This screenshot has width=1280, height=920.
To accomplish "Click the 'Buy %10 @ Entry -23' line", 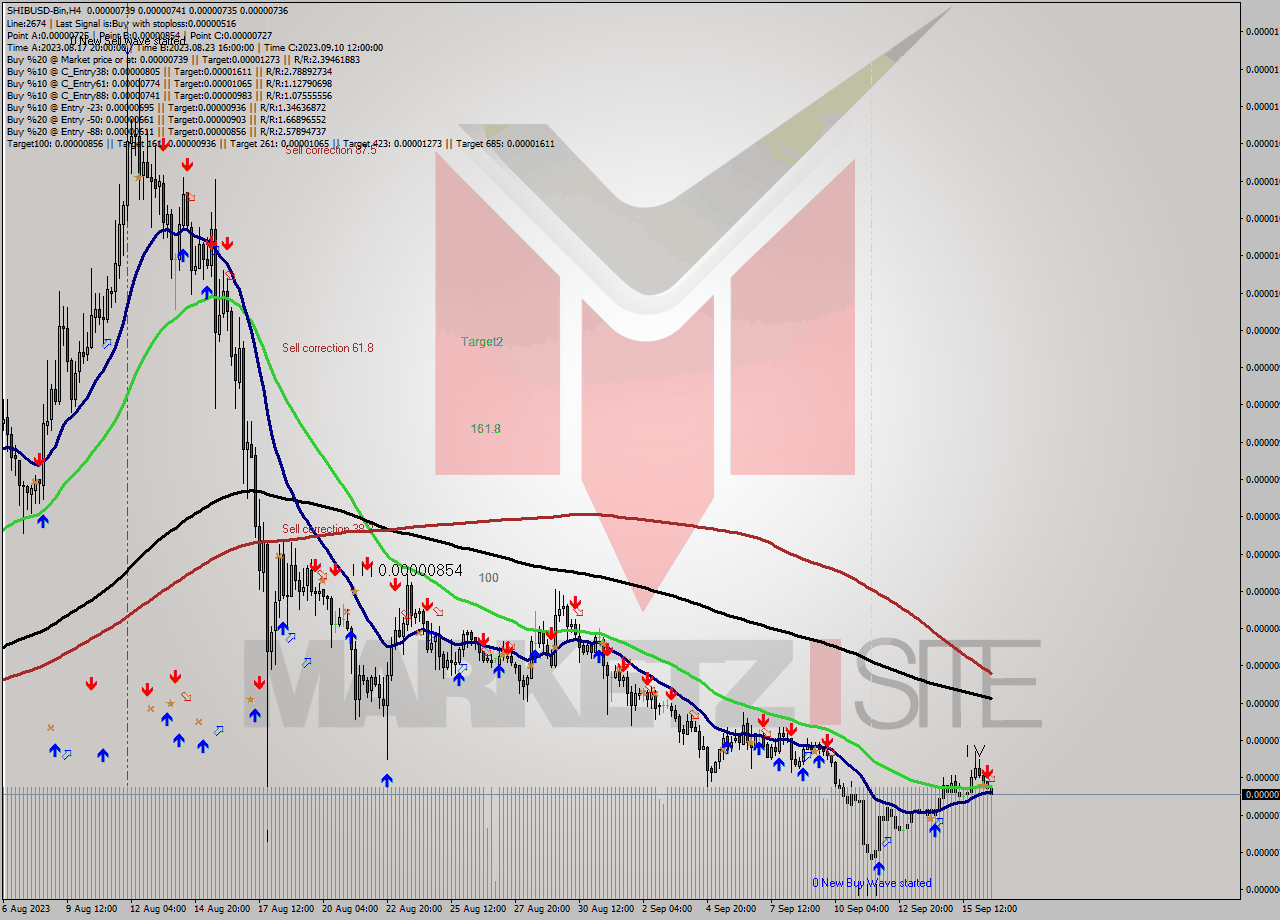I will [x=166, y=107].
